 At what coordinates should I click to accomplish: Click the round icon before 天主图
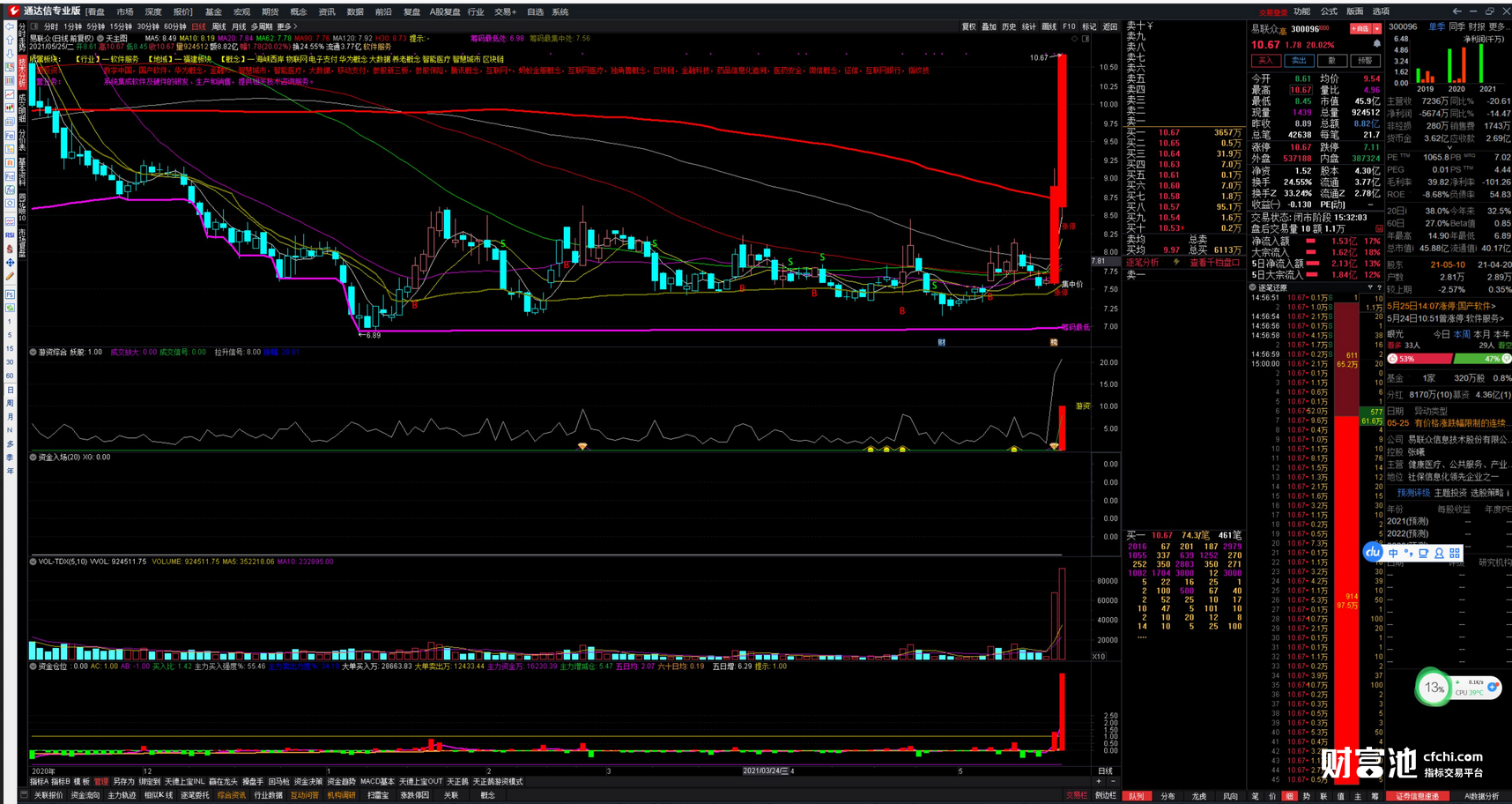(100, 39)
